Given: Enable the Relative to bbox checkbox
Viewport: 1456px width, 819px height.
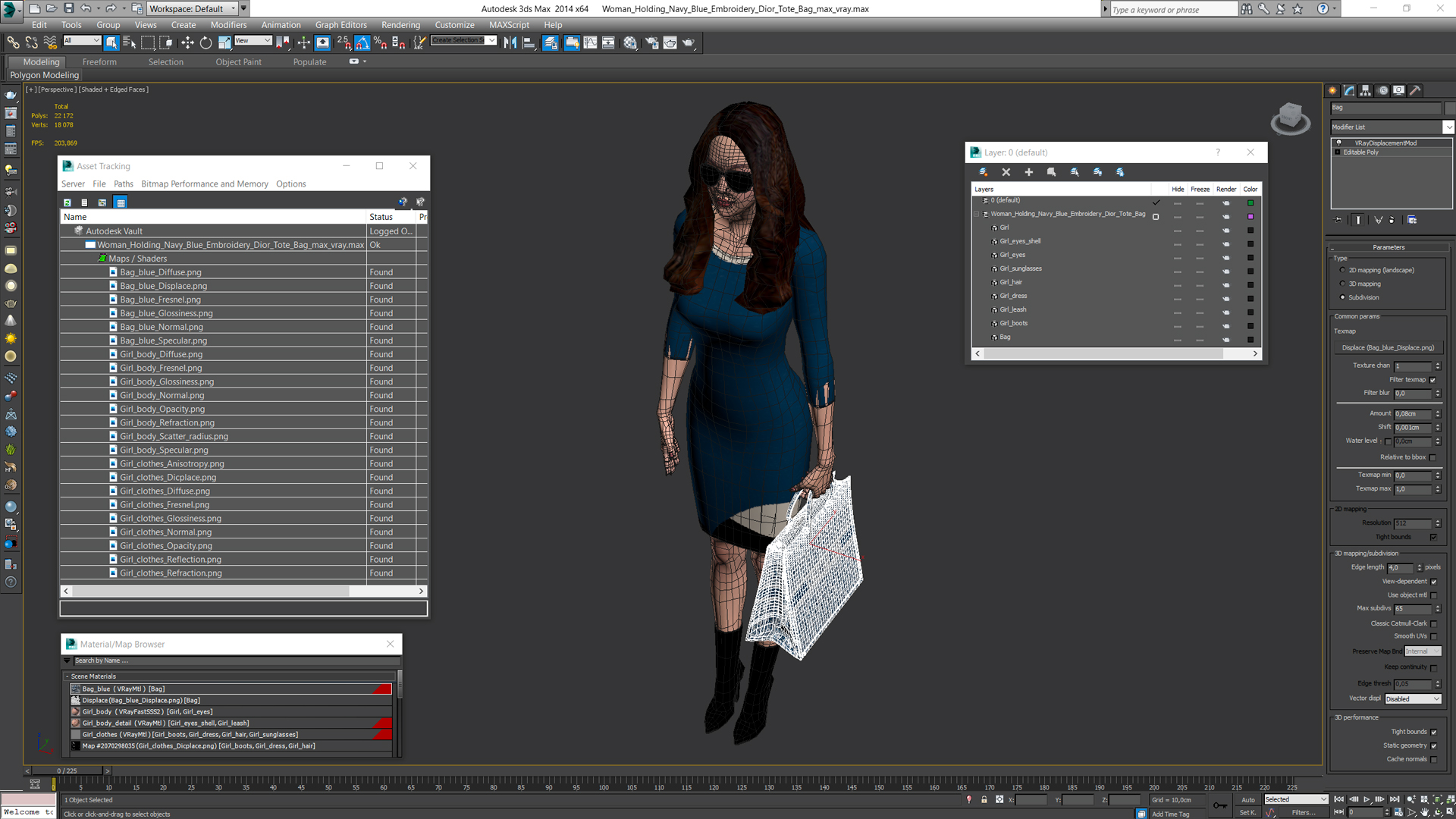Looking at the screenshot, I should coord(1432,457).
